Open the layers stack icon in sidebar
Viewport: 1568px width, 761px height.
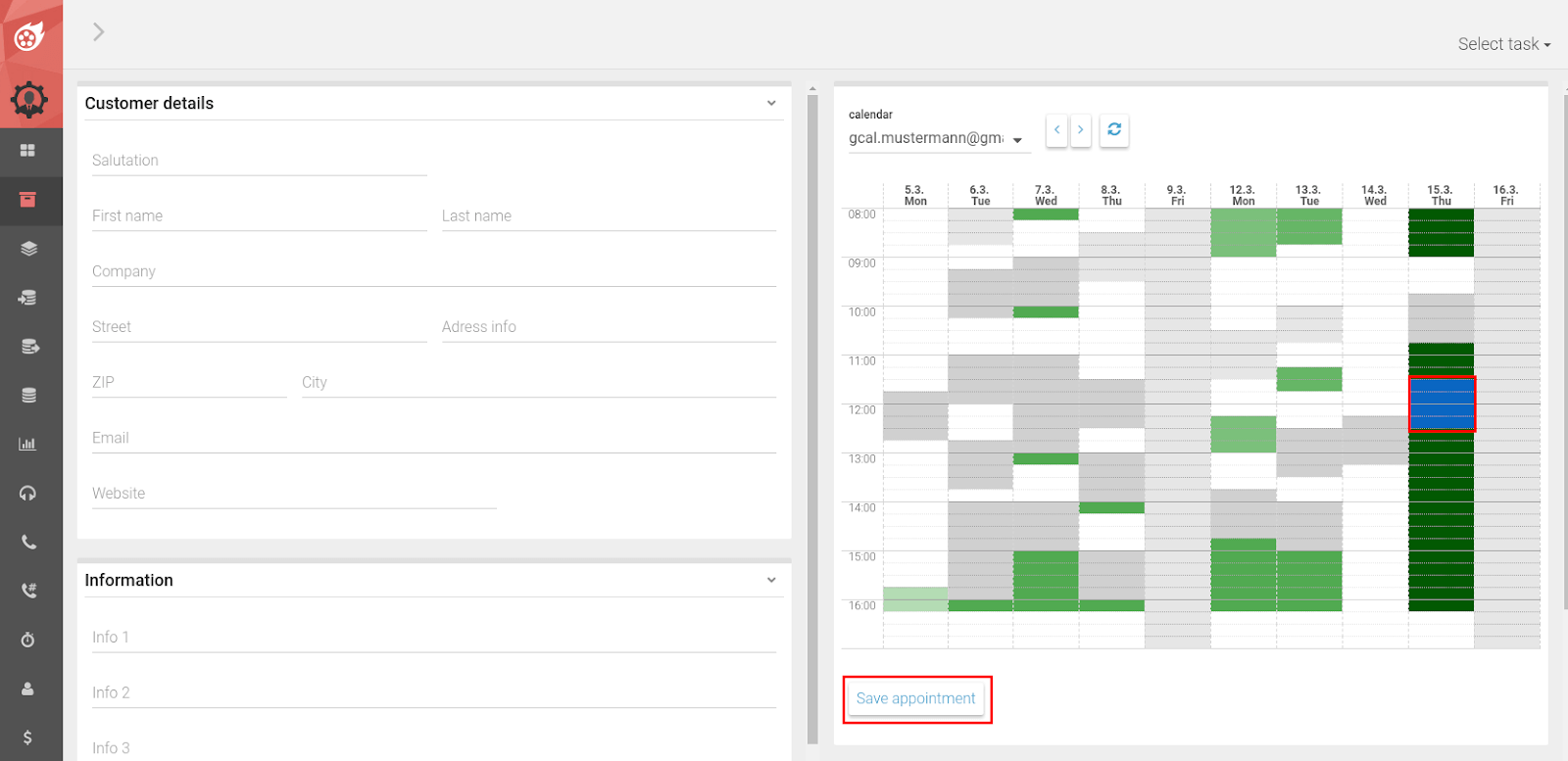click(x=27, y=249)
